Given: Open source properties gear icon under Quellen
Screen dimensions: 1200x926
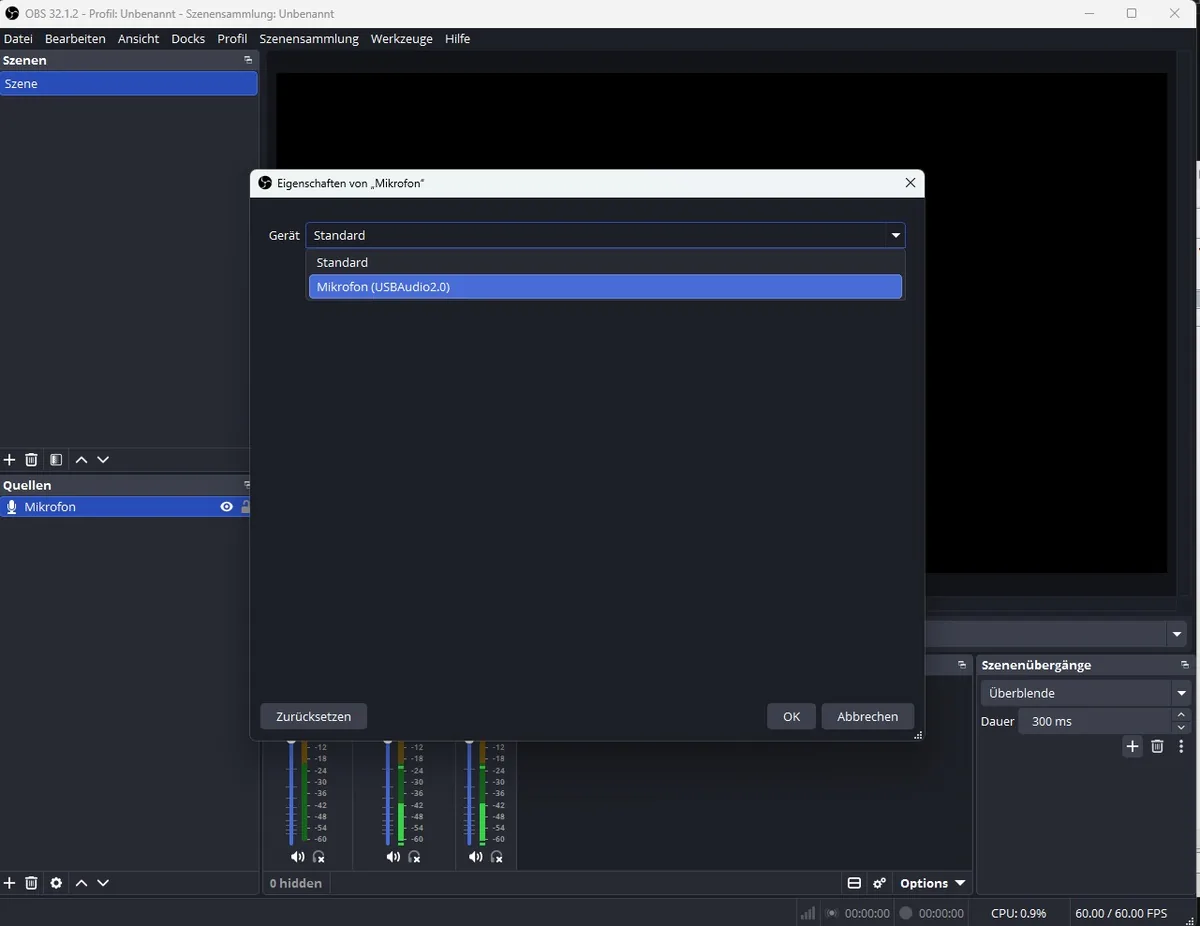Looking at the screenshot, I should pos(56,883).
